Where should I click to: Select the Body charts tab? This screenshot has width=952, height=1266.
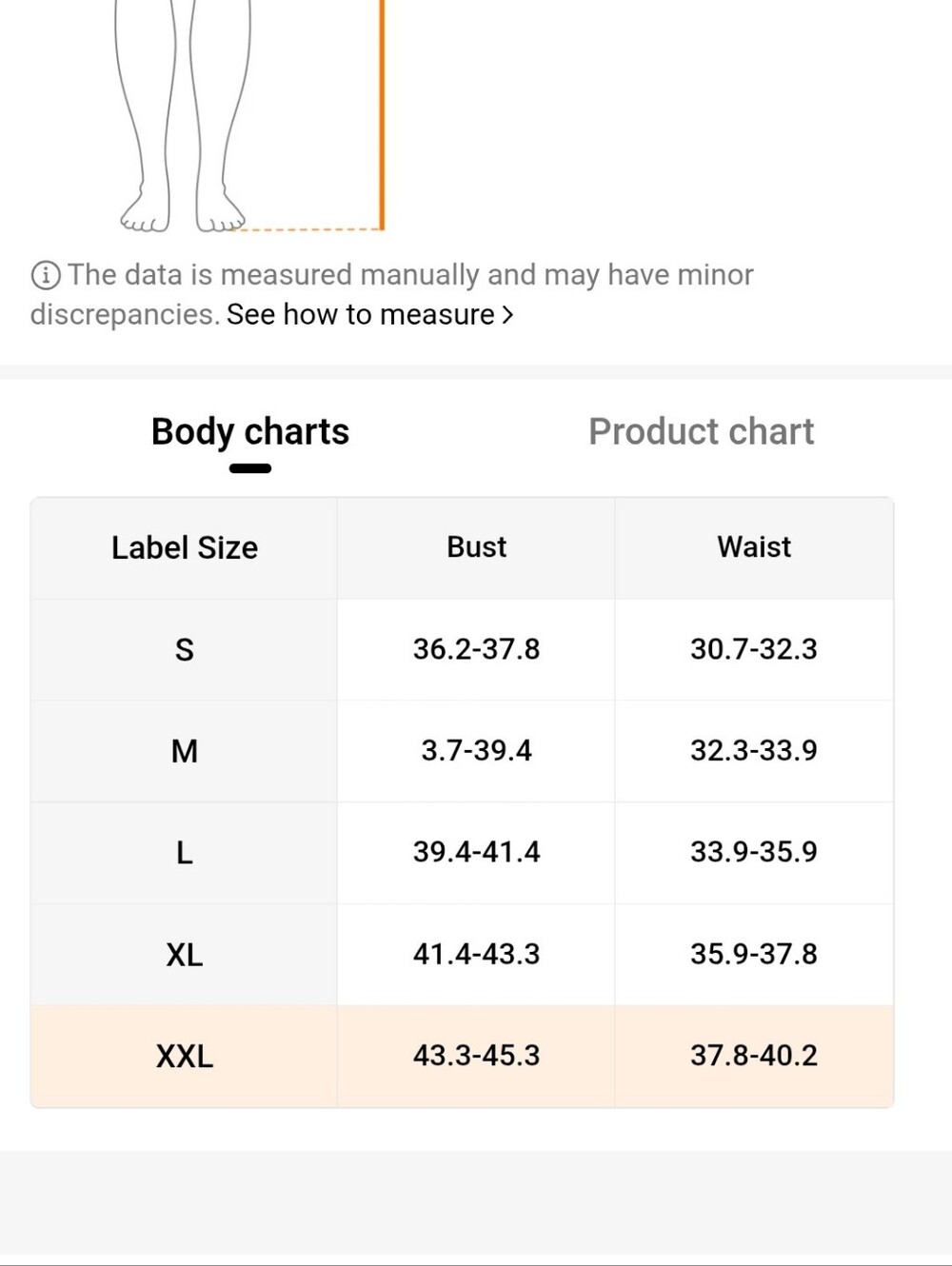(250, 431)
